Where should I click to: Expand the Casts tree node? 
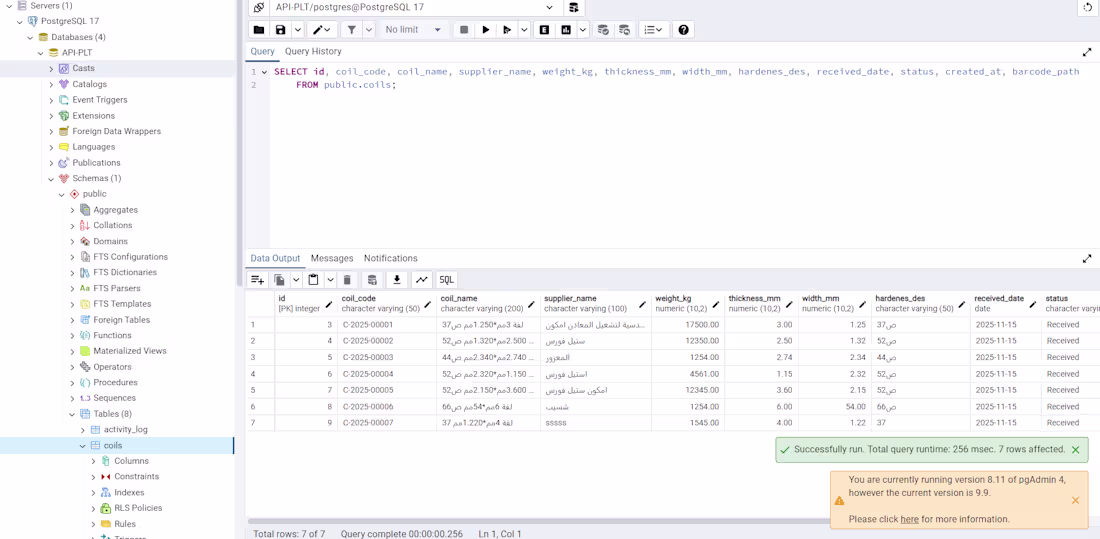(51, 68)
